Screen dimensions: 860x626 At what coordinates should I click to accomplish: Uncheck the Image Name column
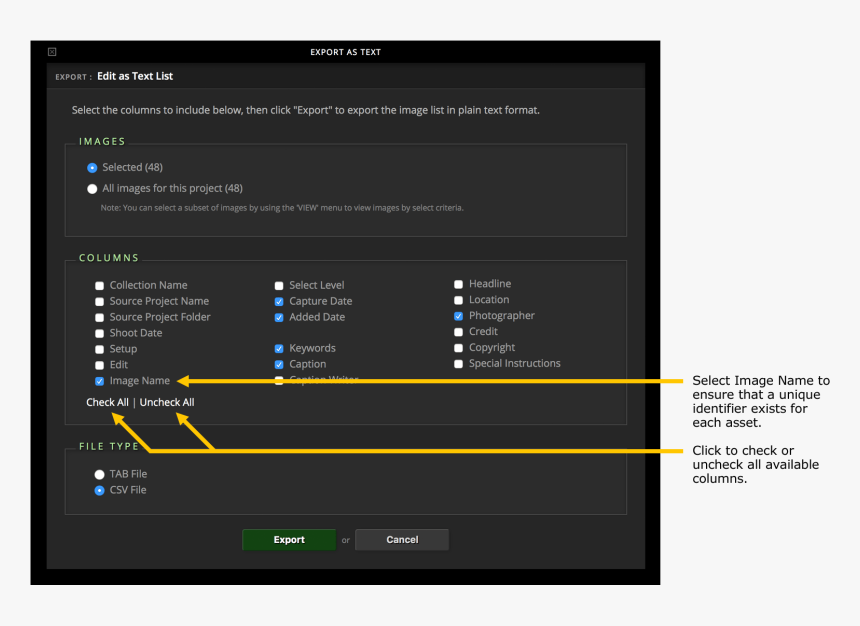pos(99,381)
